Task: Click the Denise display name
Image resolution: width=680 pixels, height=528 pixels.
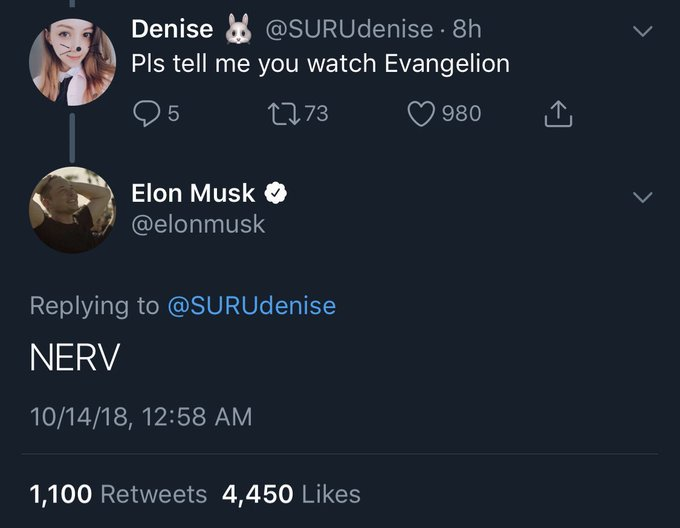Action: click(x=172, y=29)
